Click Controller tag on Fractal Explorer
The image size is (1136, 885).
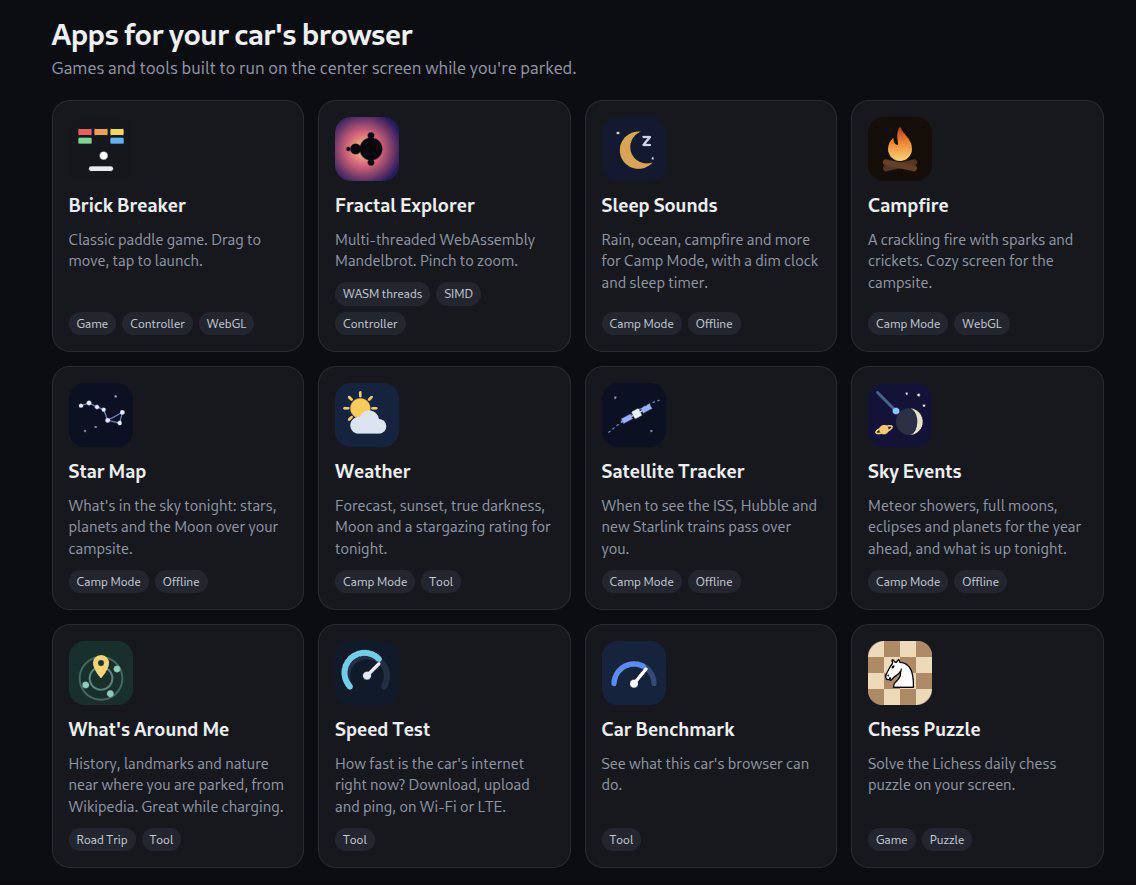tap(369, 324)
